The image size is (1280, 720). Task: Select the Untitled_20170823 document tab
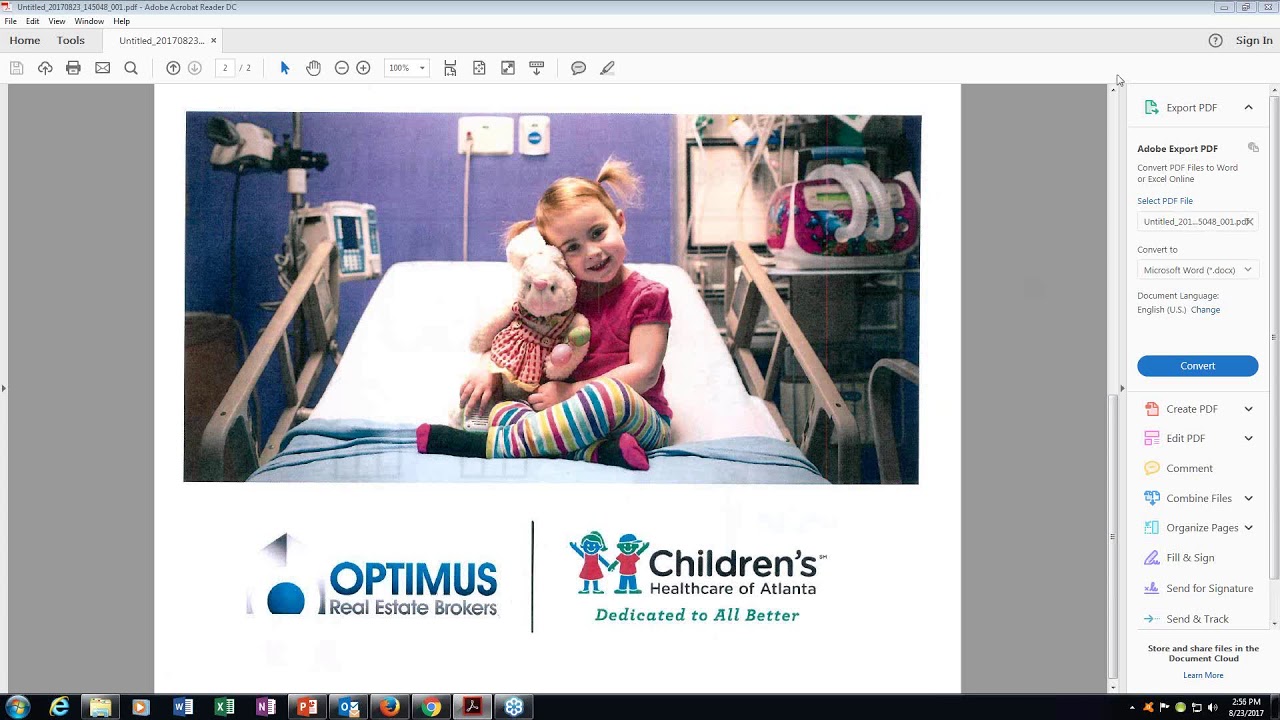point(161,41)
